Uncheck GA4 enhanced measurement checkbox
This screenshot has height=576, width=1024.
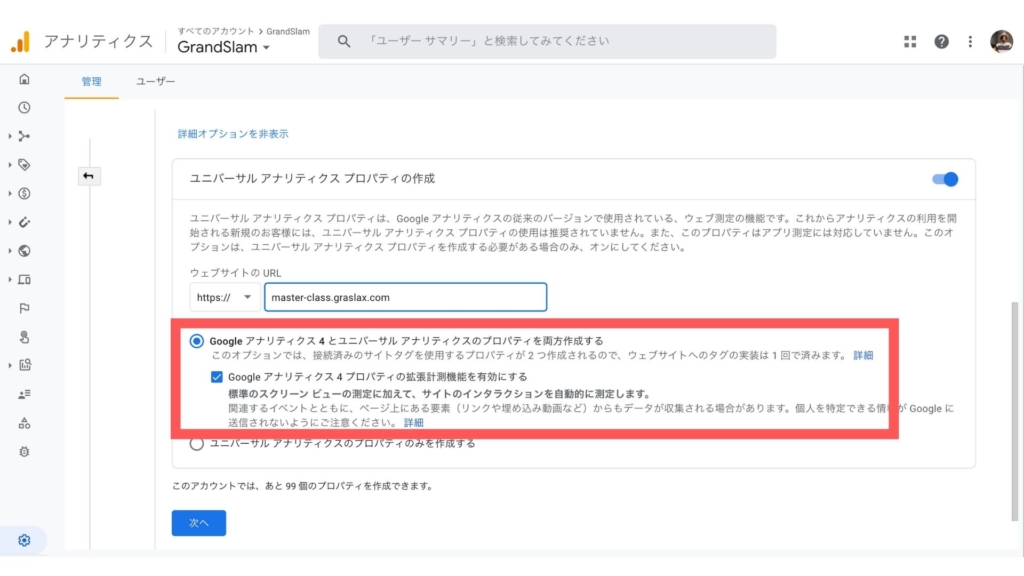pyautogui.click(x=217, y=377)
